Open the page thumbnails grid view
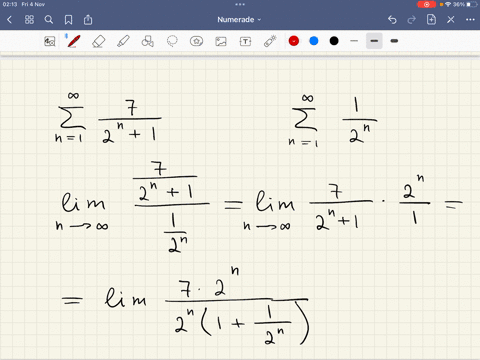480x360 pixels. (x=29, y=20)
